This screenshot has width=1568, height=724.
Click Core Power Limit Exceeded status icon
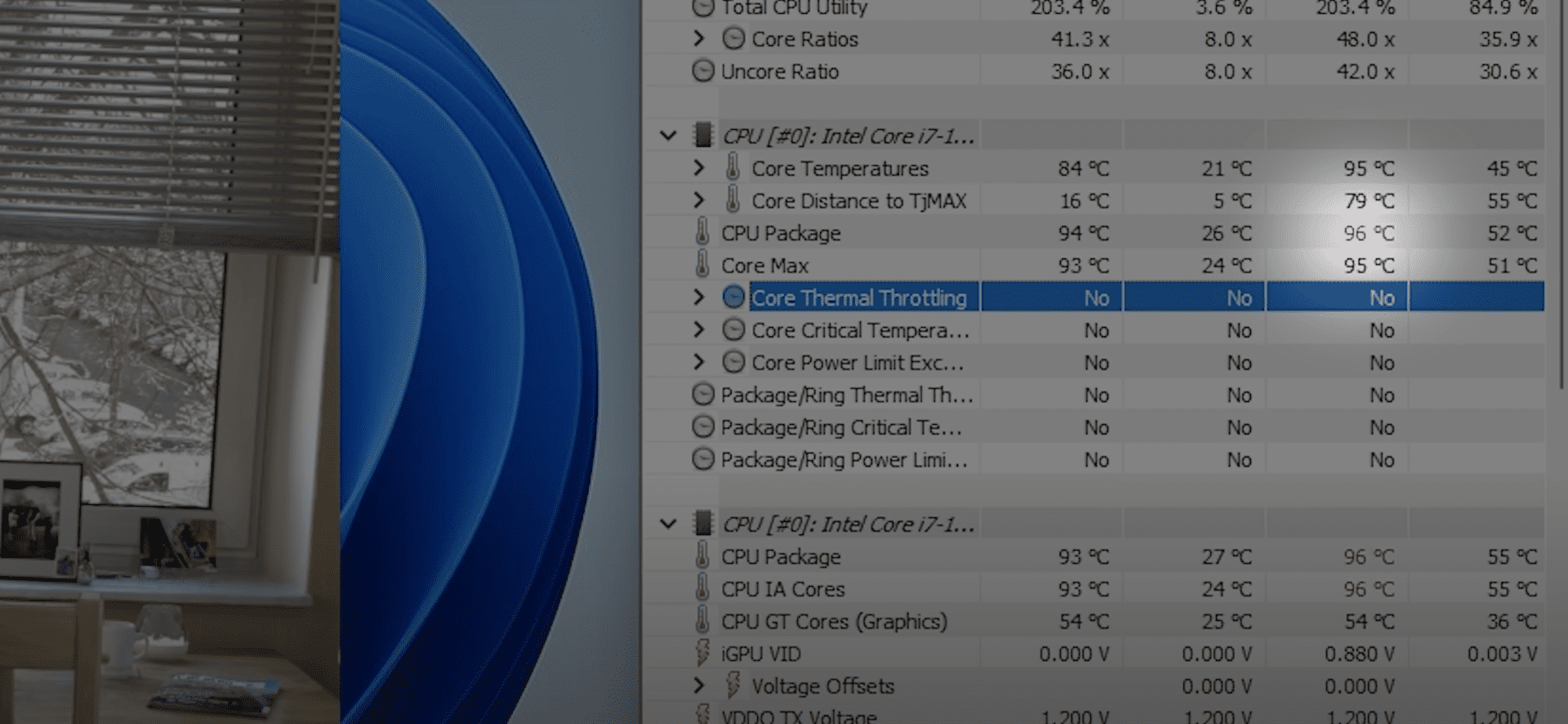pyautogui.click(x=733, y=362)
